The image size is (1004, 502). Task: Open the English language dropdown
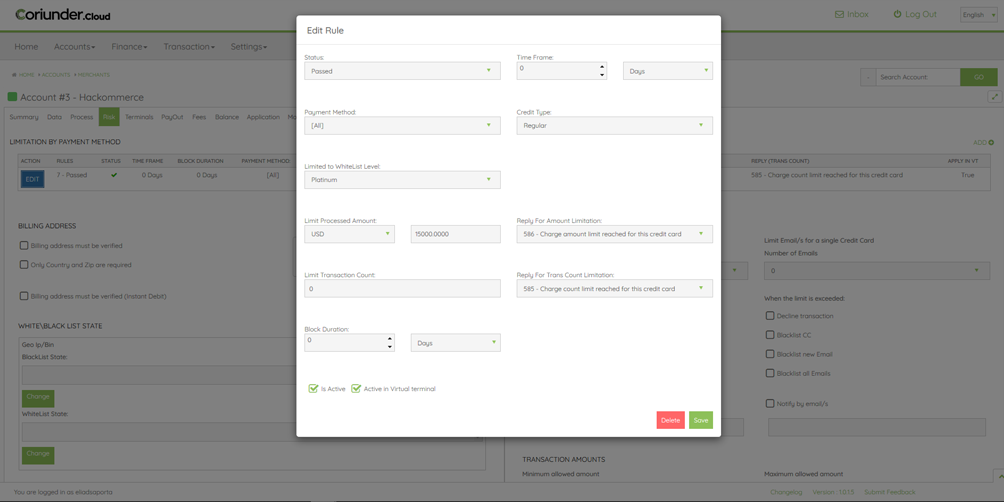click(979, 15)
